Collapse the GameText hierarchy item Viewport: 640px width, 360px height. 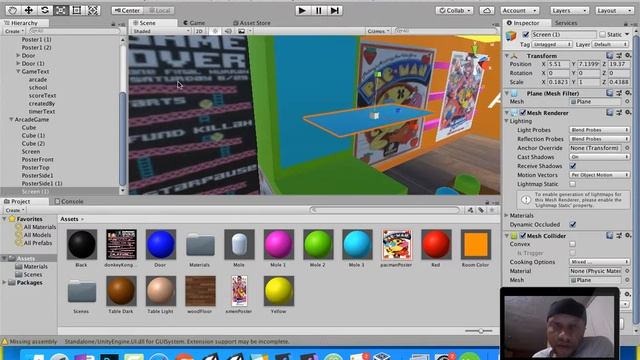coord(18,71)
